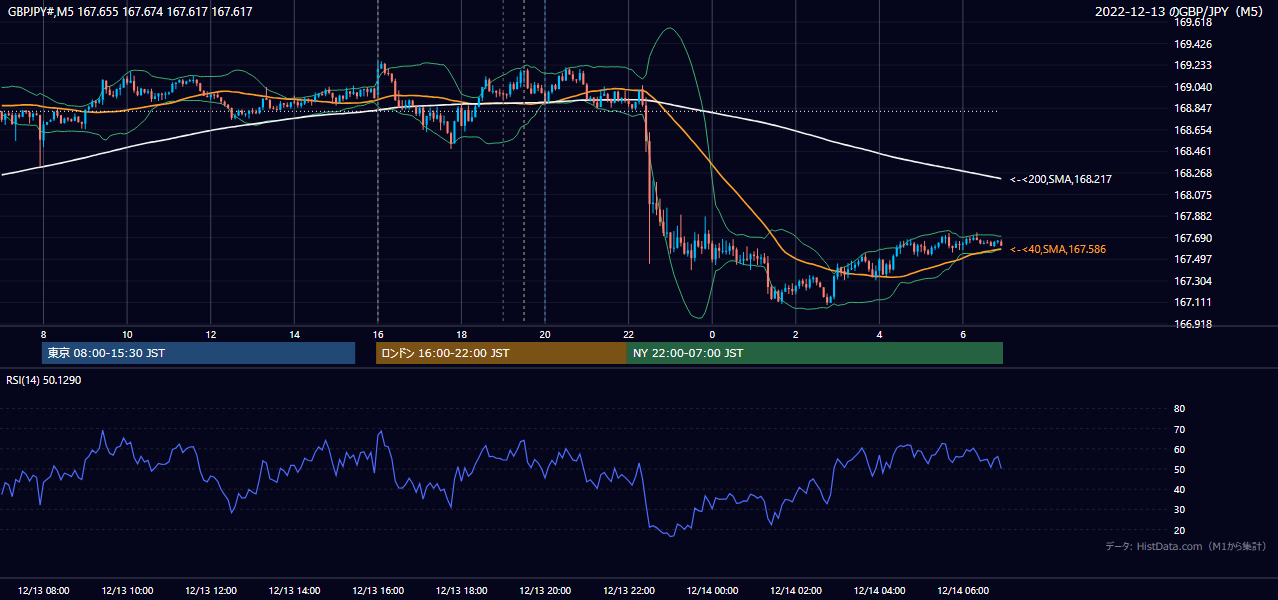
Task: Click hour label 14 under the price chart
Action: 294,334
